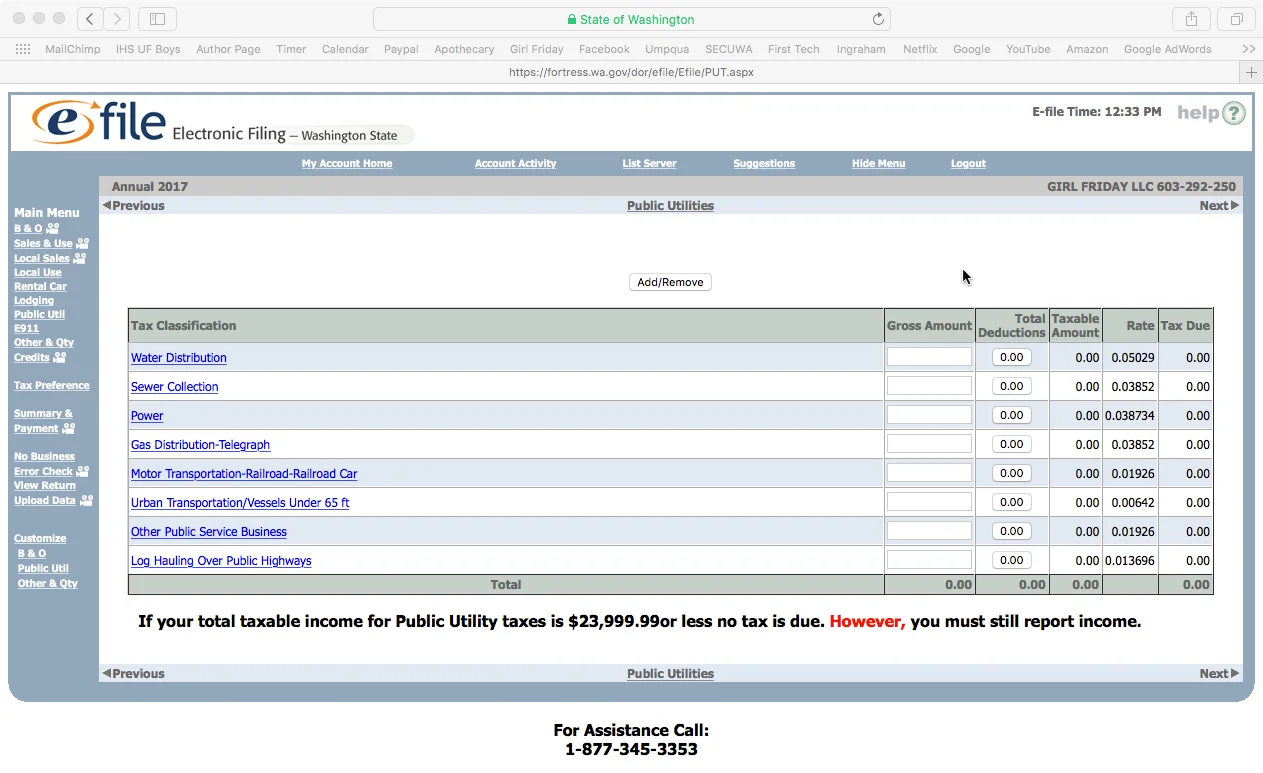
Task: Click Power gross amount field
Action: click(x=929, y=415)
